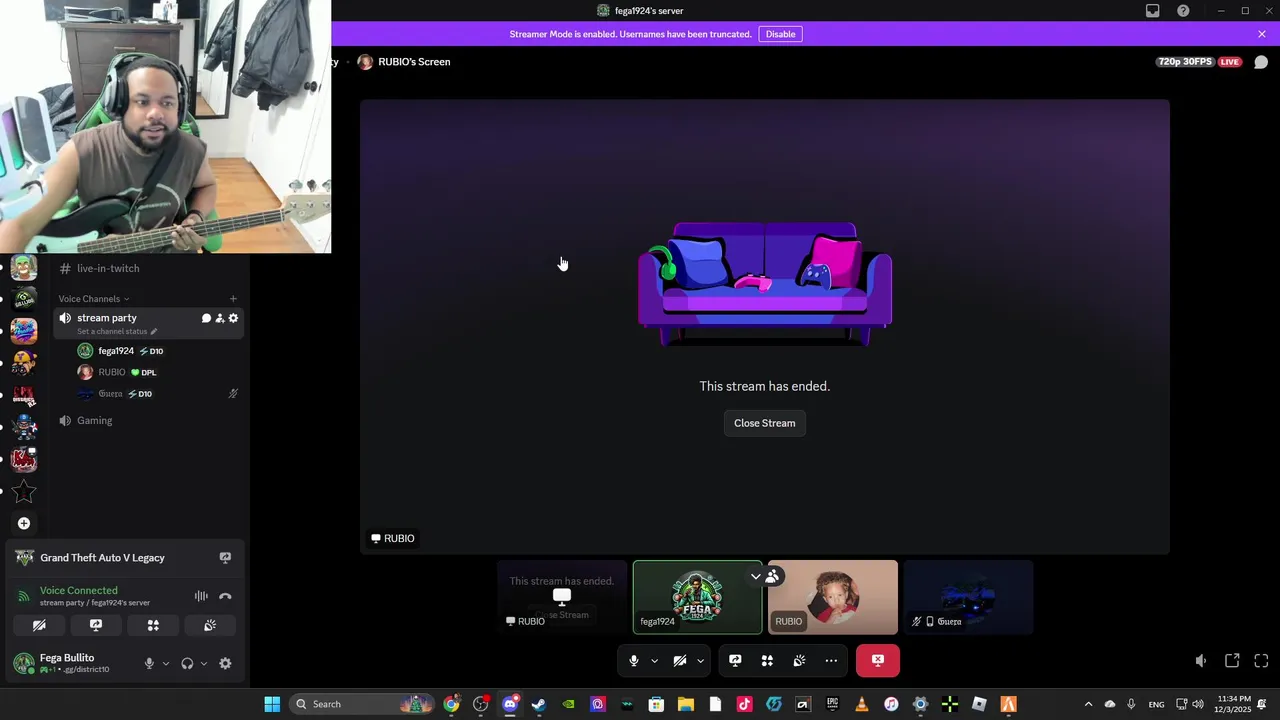This screenshot has height=720, width=1280.
Task: Toggle camera in the voice connected panel
Action: 39,625
